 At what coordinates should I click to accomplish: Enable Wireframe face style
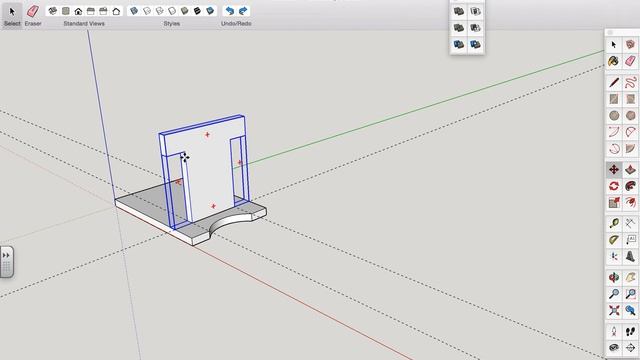(159, 11)
